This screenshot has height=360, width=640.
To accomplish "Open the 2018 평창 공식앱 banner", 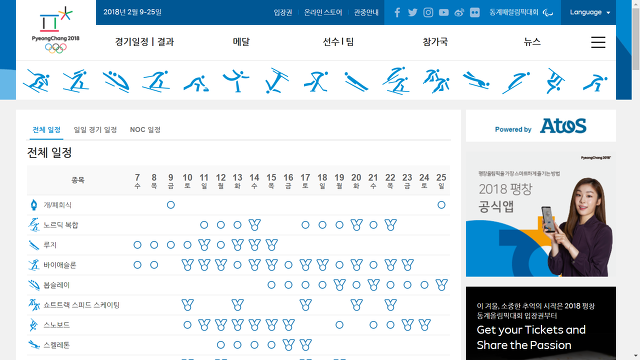I will click(541, 215).
